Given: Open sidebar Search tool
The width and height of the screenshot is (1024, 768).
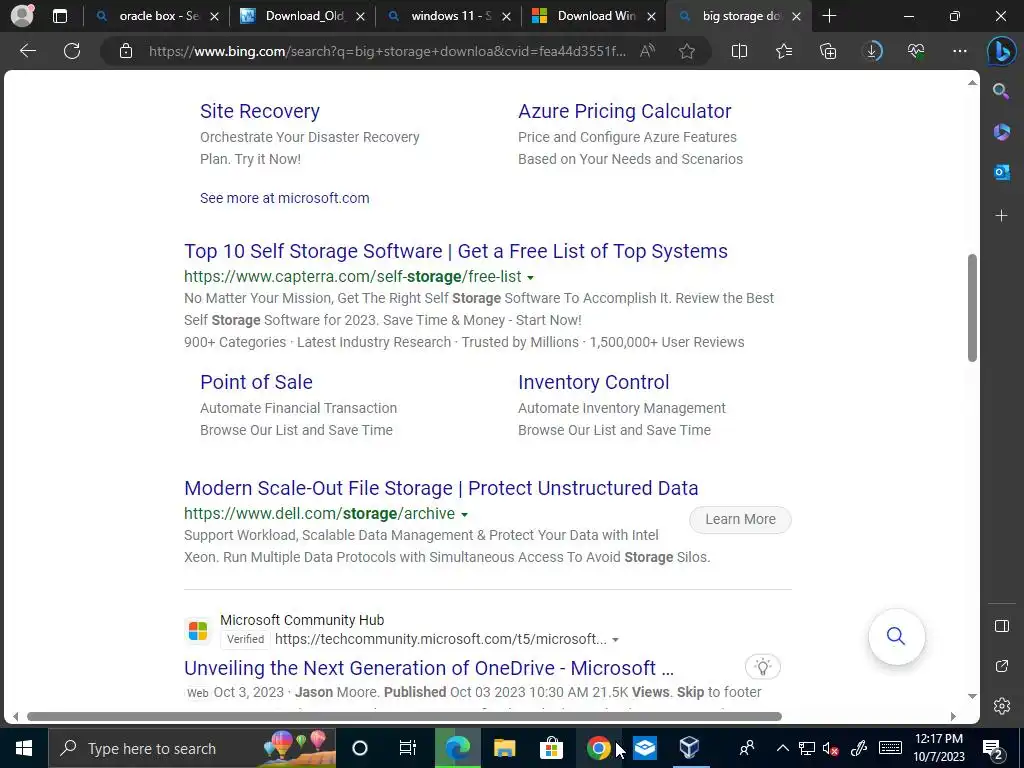Looking at the screenshot, I should click(x=1001, y=91).
